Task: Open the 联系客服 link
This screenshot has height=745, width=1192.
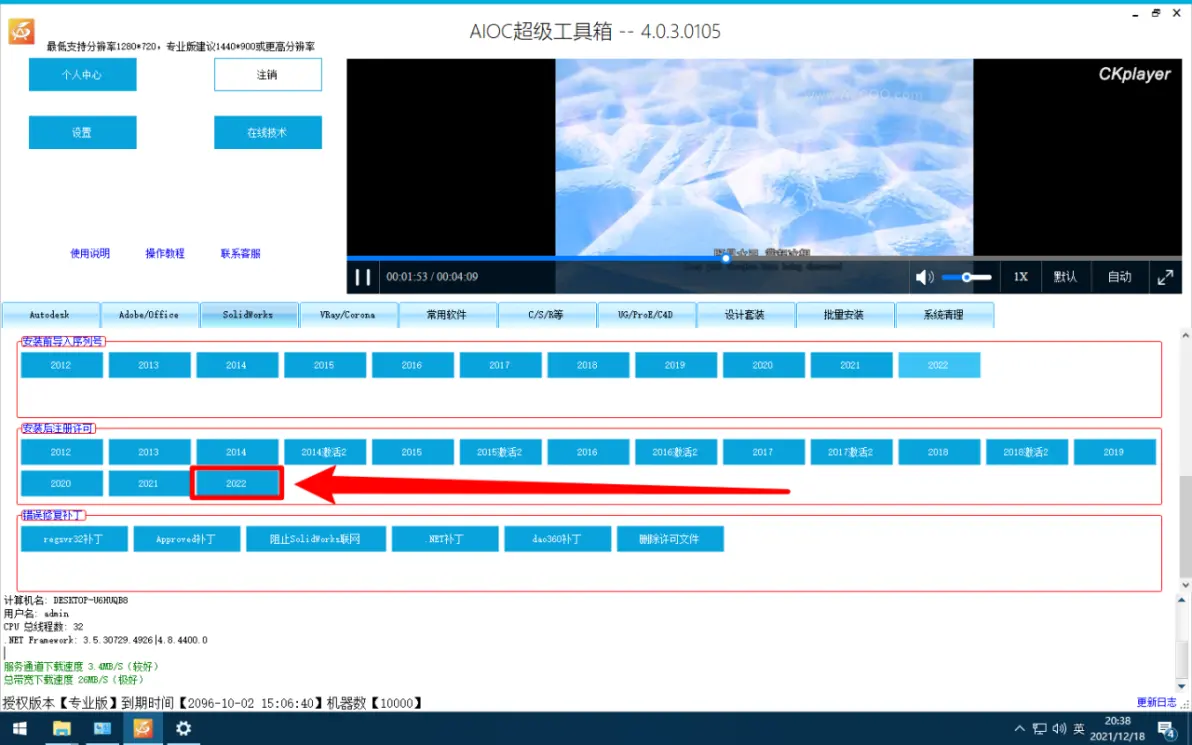Action: (240, 253)
